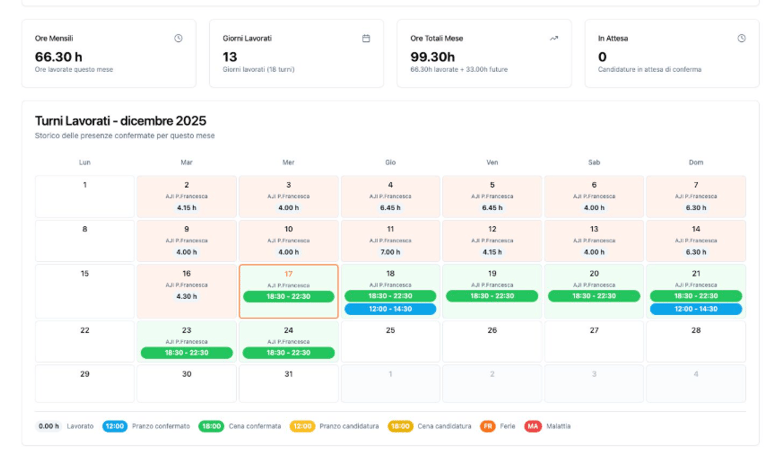Open the 18:30 - 22:30 shift on day 23
This screenshot has height=455, width=768.
[x=187, y=353]
